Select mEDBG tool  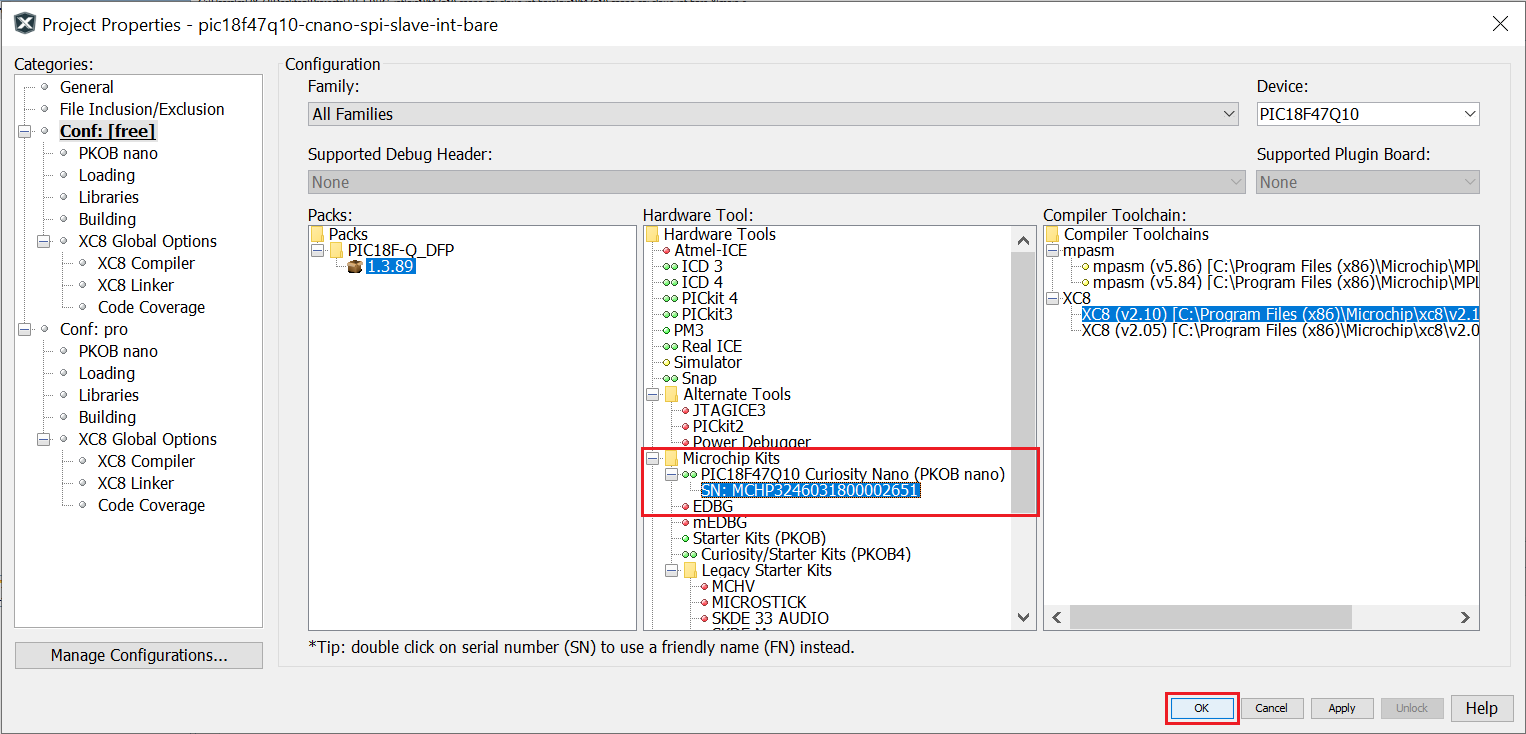(719, 522)
